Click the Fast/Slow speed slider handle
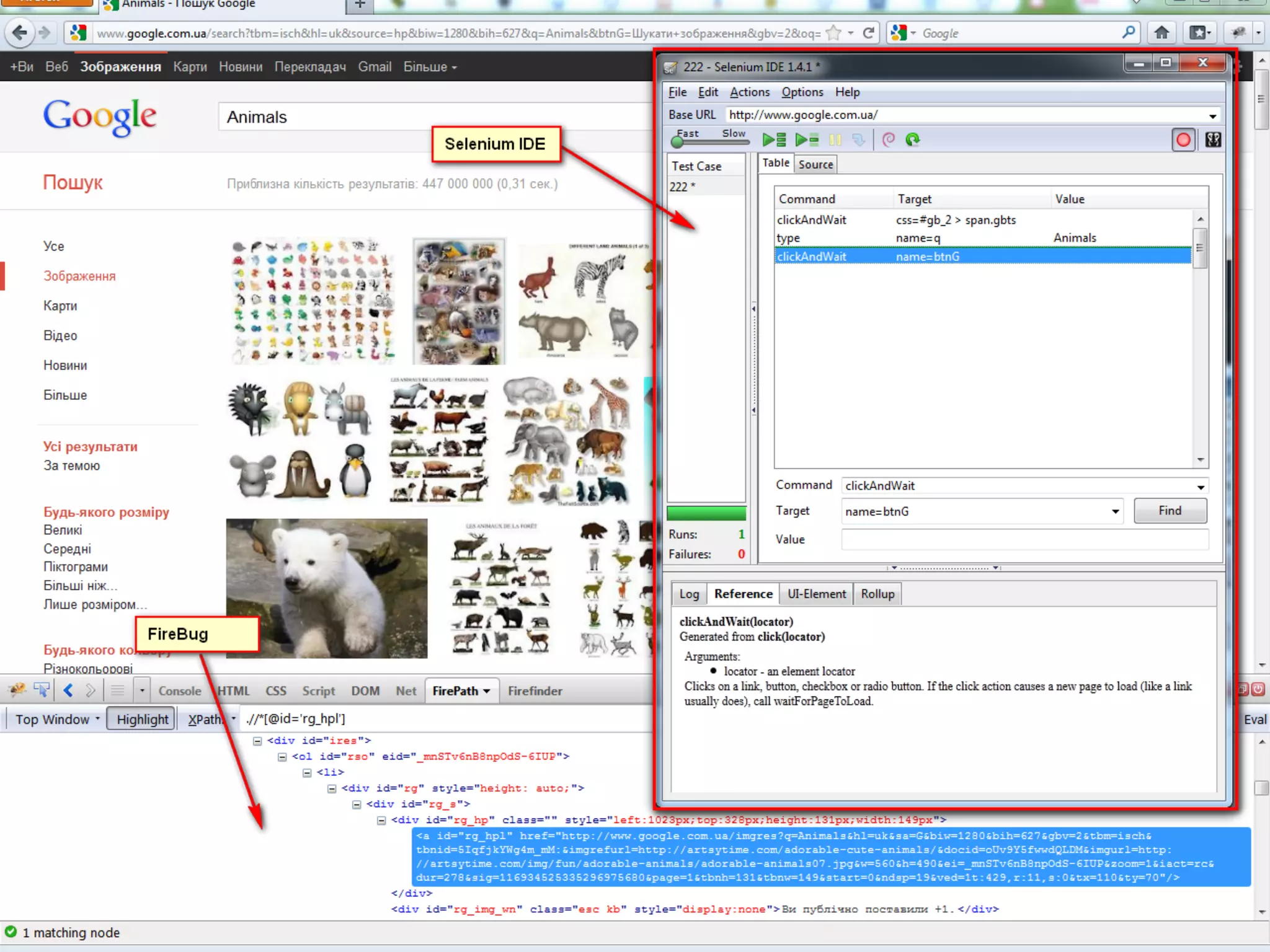The width and height of the screenshot is (1270, 952). [x=677, y=142]
